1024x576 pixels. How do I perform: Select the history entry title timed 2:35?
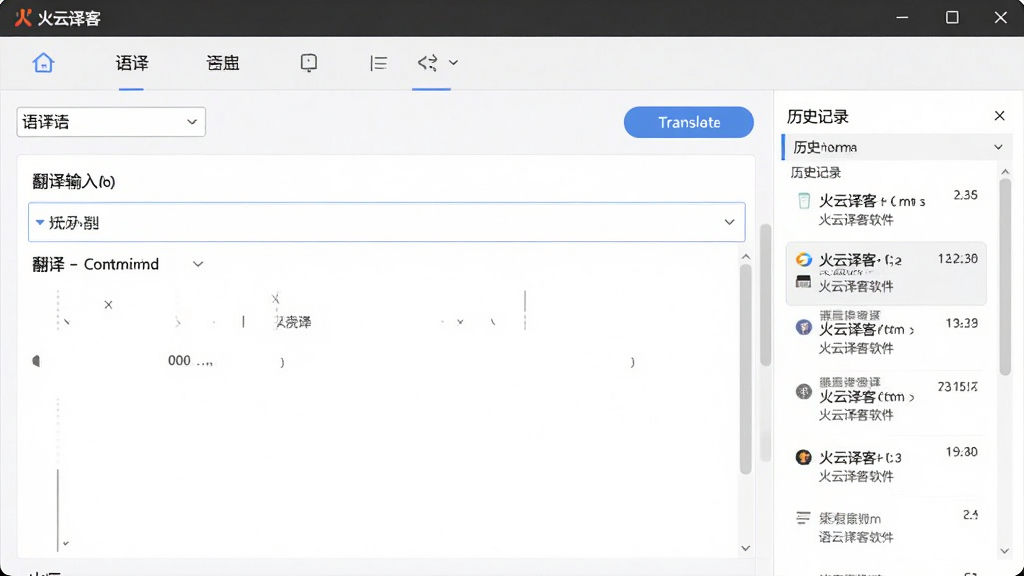[x=872, y=200]
